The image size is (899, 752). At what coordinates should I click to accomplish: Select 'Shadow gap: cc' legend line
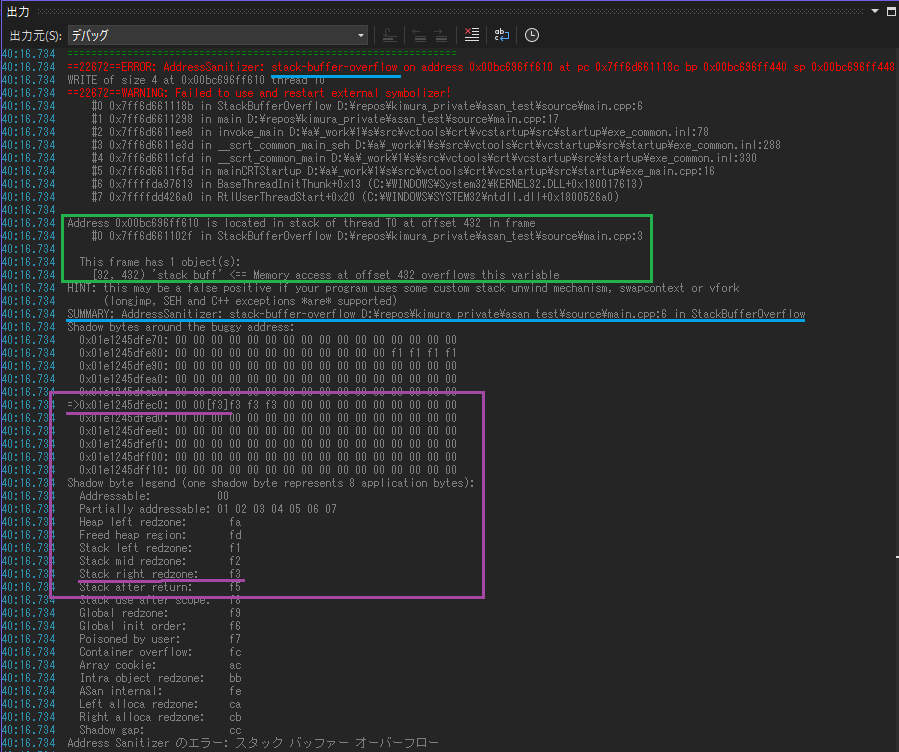[x=160, y=730]
